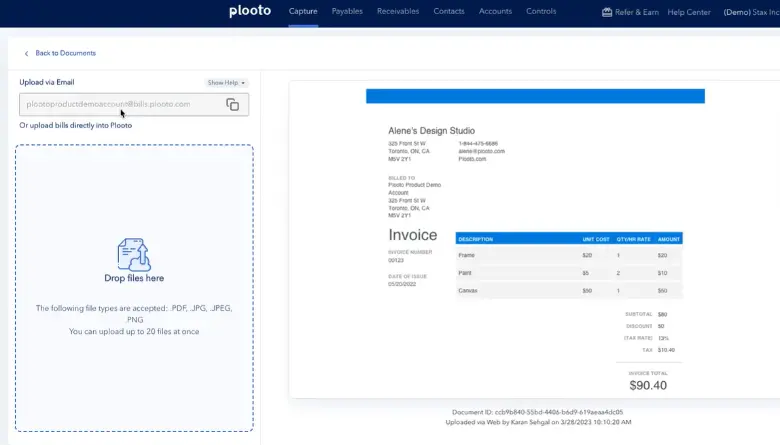The image size is (780, 445).
Task: Click the Plooto logo
Action: pos(250,11)
